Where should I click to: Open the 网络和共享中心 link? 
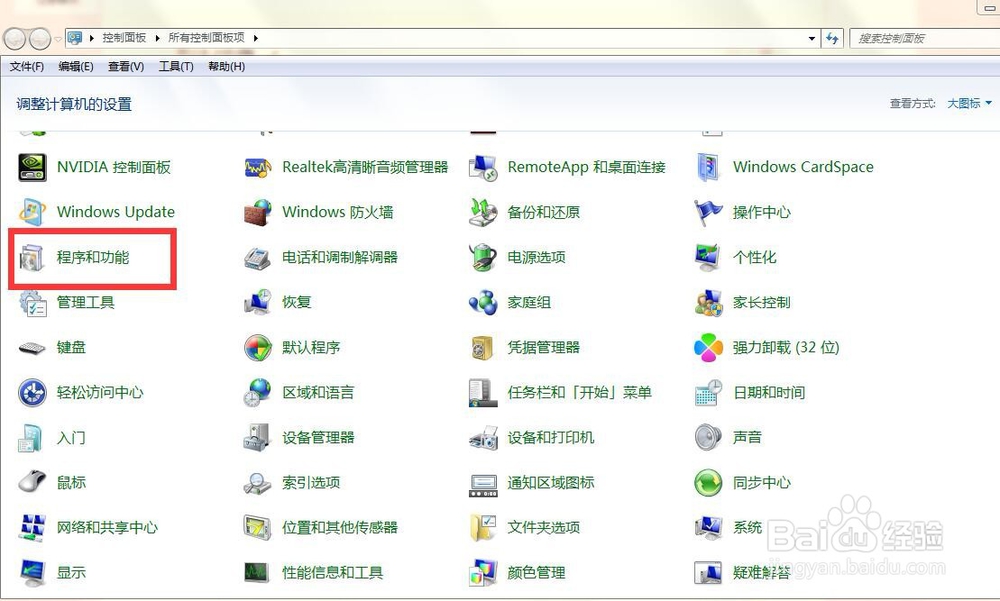click(x=107, y=528)
